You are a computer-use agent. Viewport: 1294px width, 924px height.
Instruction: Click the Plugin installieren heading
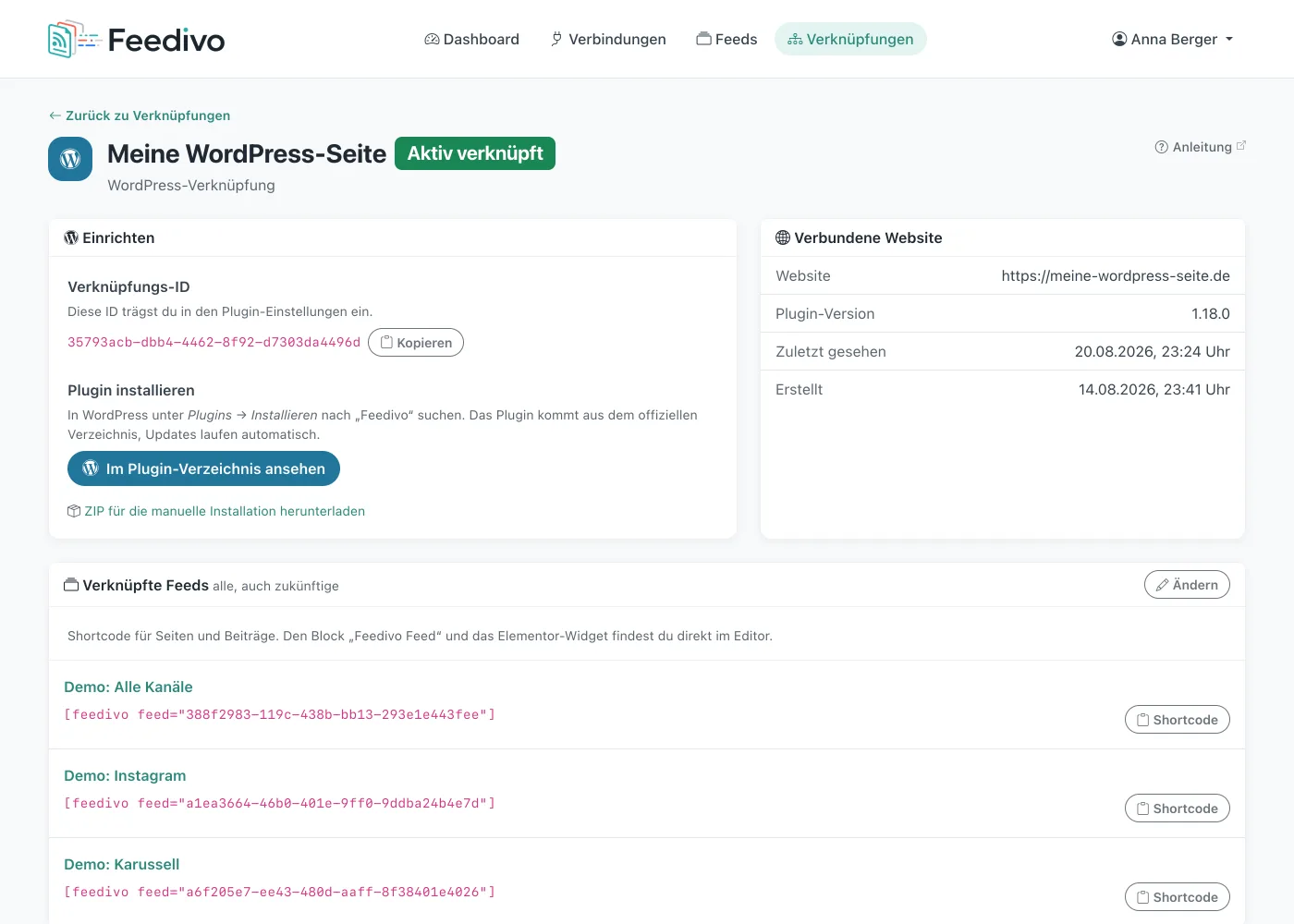[131, 390]
